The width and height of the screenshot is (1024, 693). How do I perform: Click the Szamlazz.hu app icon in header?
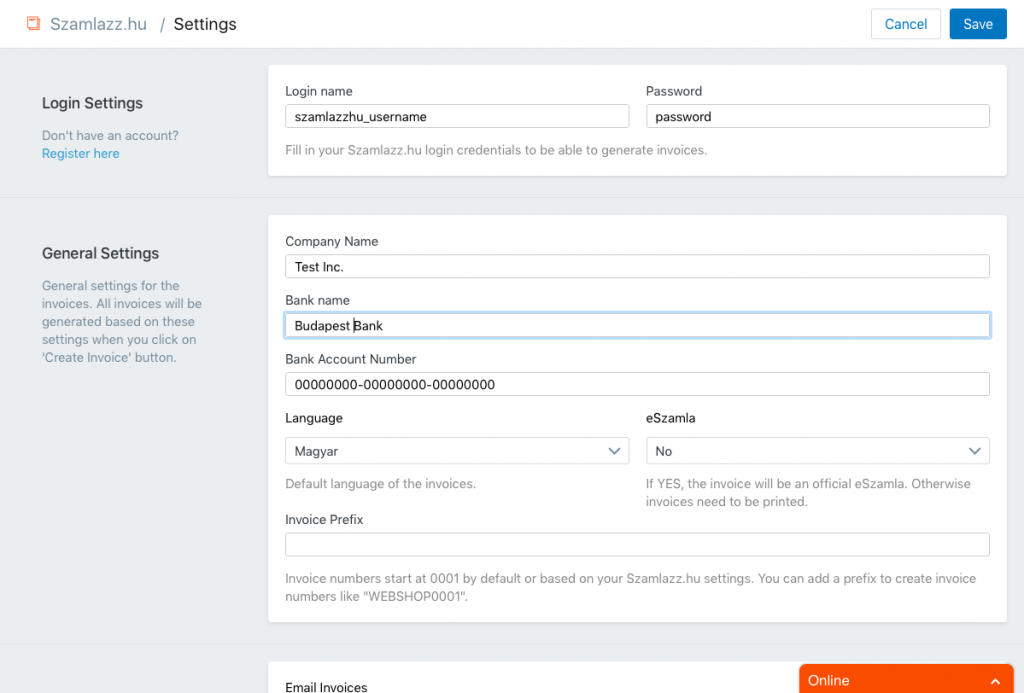click(x=33, y=24)
